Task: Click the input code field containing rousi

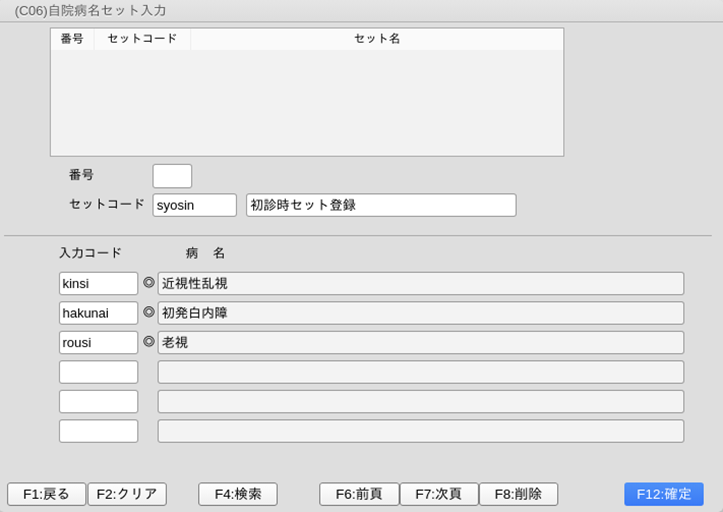Action: tap(98, 342)
